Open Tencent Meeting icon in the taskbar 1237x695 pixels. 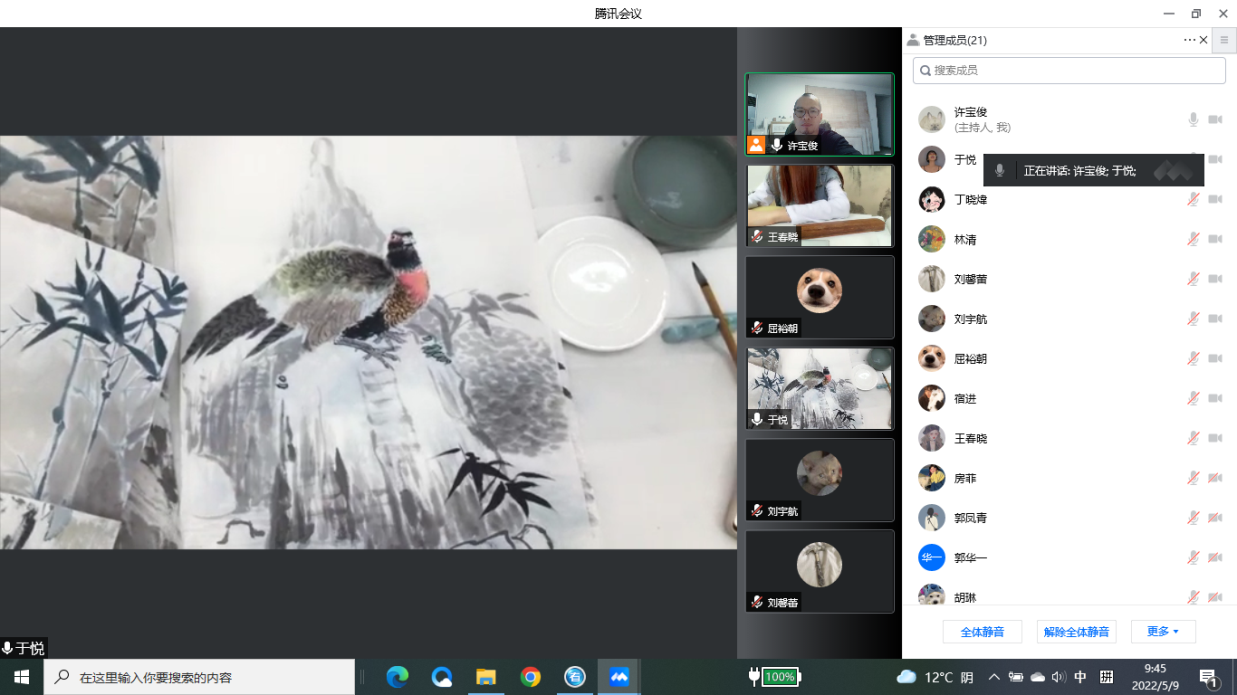pyautogui.click(x=619, y=677)
